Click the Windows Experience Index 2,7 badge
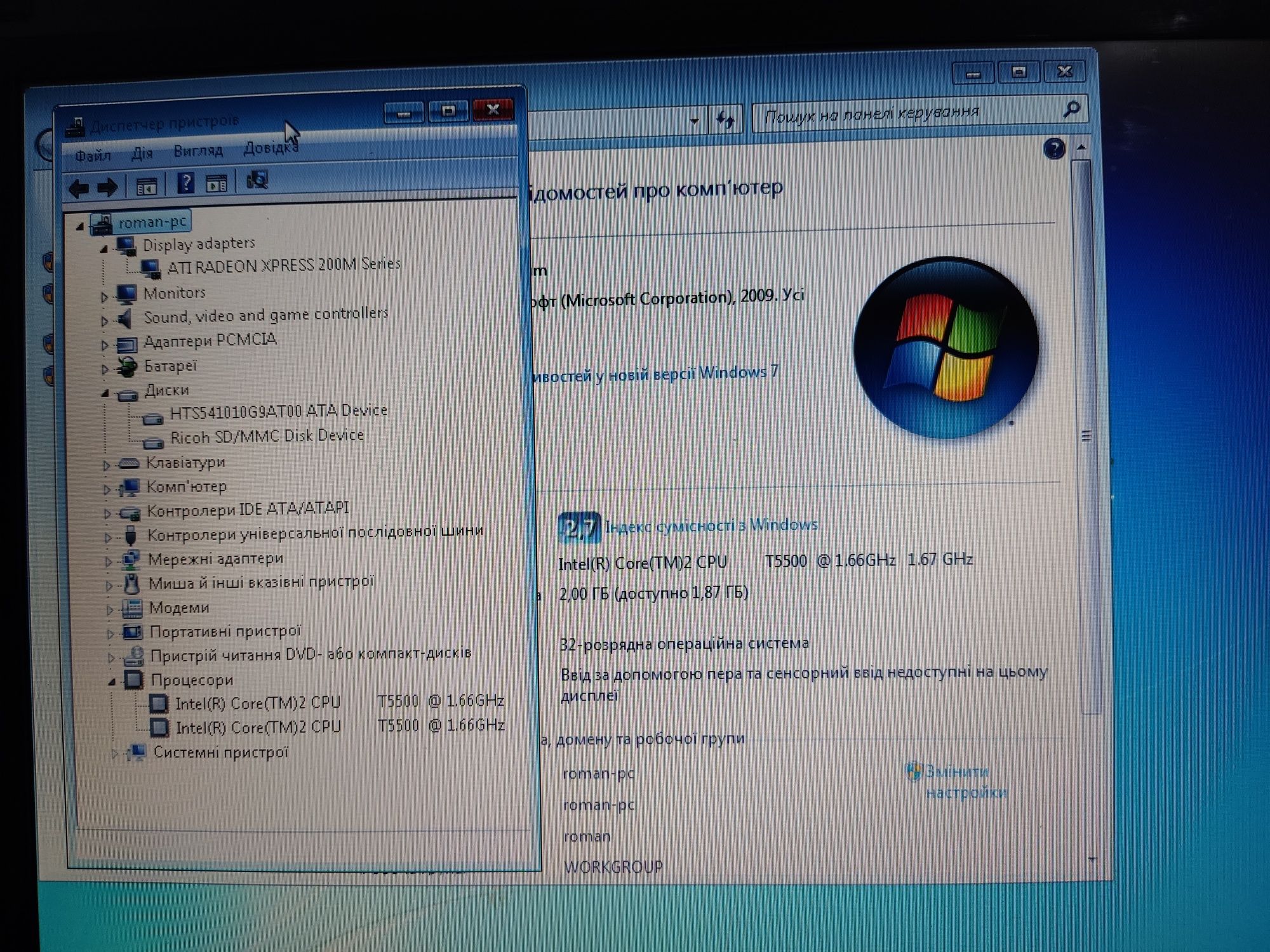 (579, 527)
